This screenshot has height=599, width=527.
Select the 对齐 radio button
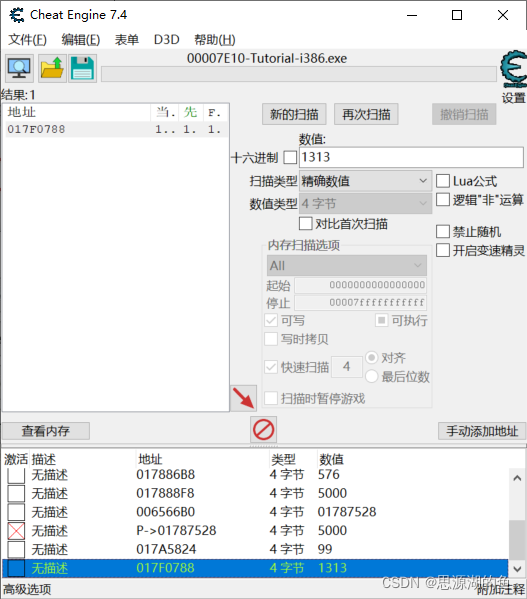(372, 358)
